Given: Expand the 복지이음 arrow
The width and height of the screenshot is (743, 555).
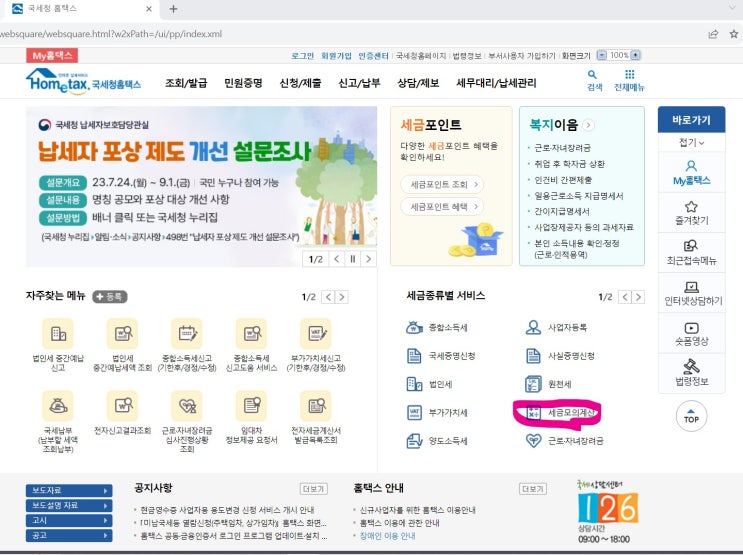Looking at the screenshot, I should (x=589, y=125).
